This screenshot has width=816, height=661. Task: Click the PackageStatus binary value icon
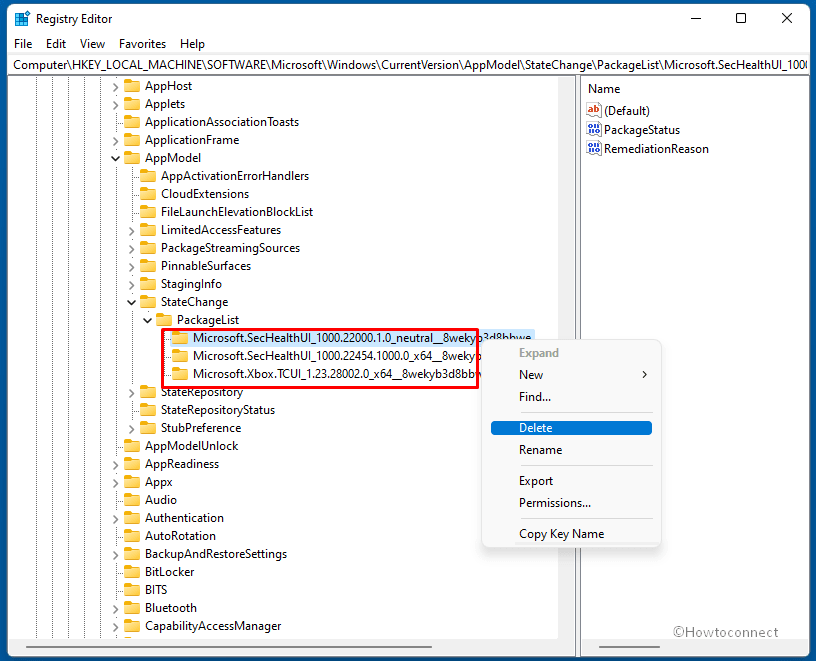pyautogui.click(x=593, y=130)
